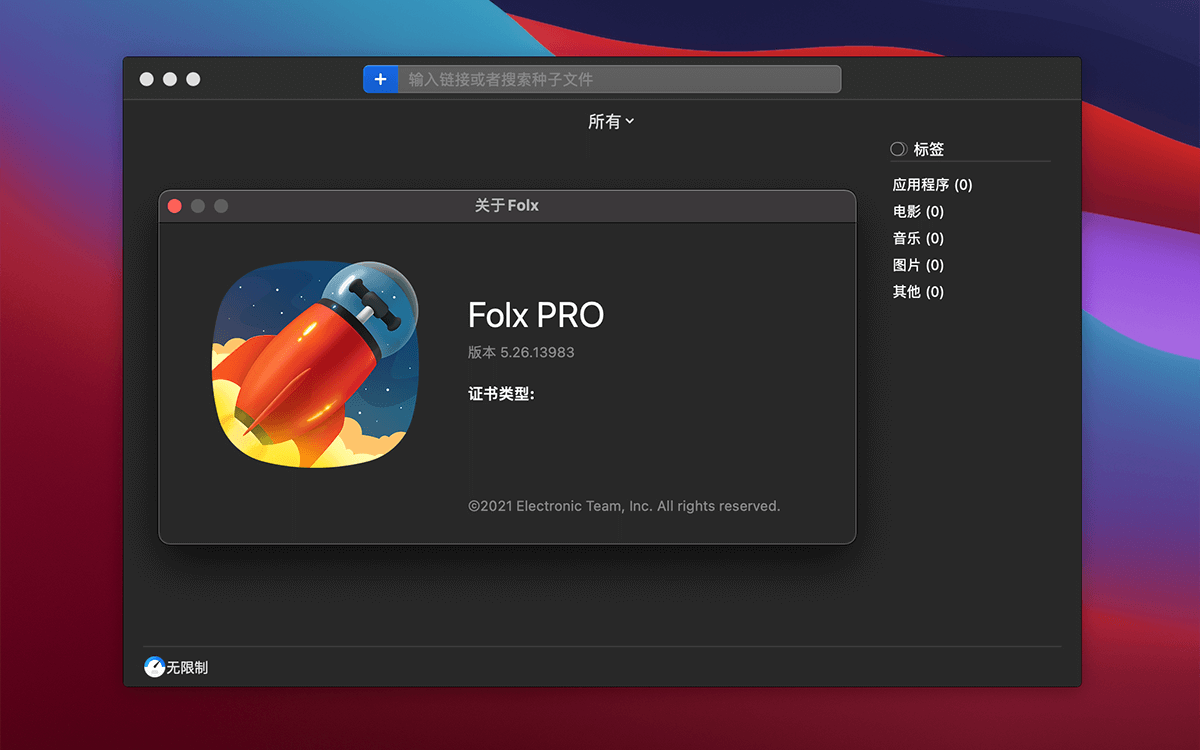
Task: Click the 证书类型 label
Action: click(x=501, y=394)
